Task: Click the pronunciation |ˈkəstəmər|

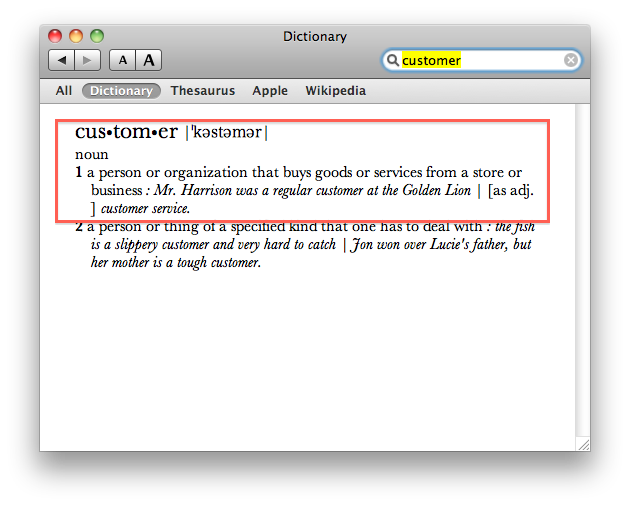Action: pyautogui.click(x=227, y=132)
